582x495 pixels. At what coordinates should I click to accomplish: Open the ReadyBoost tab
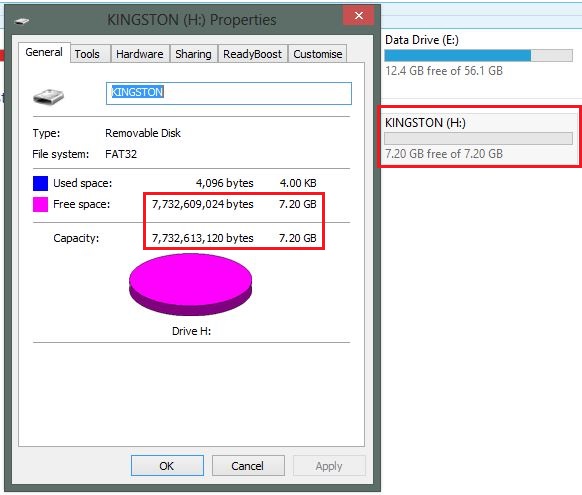click(x=252, y=54)
